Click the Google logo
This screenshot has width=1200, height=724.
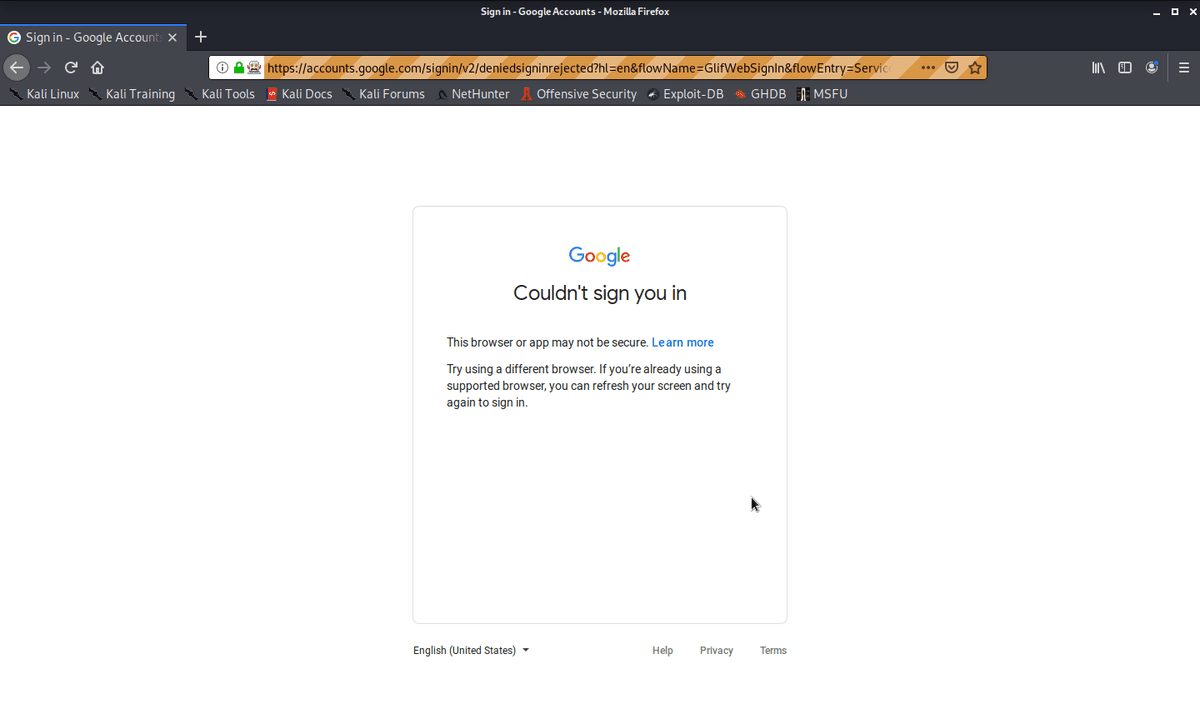pyautogui.click(x=600, y=256)
